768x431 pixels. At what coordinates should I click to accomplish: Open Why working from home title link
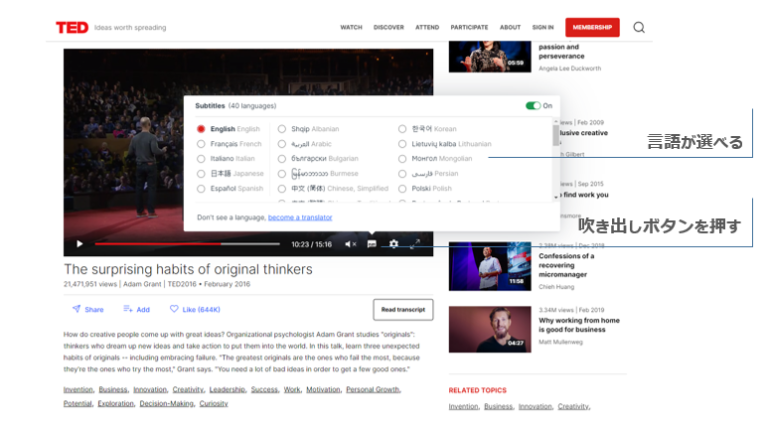point(579,325)
